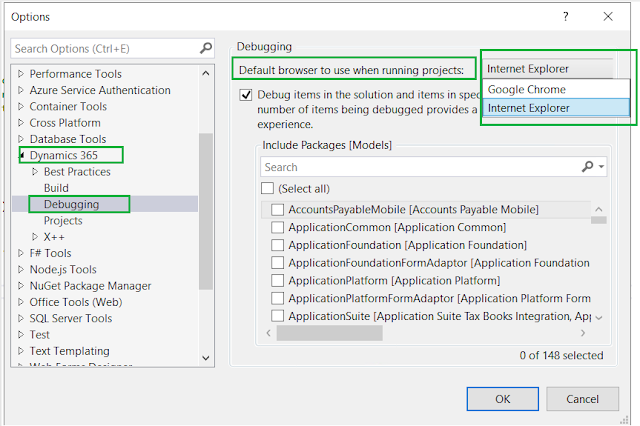
Task: Open the default browser combo box
Action: pos(548,69)
